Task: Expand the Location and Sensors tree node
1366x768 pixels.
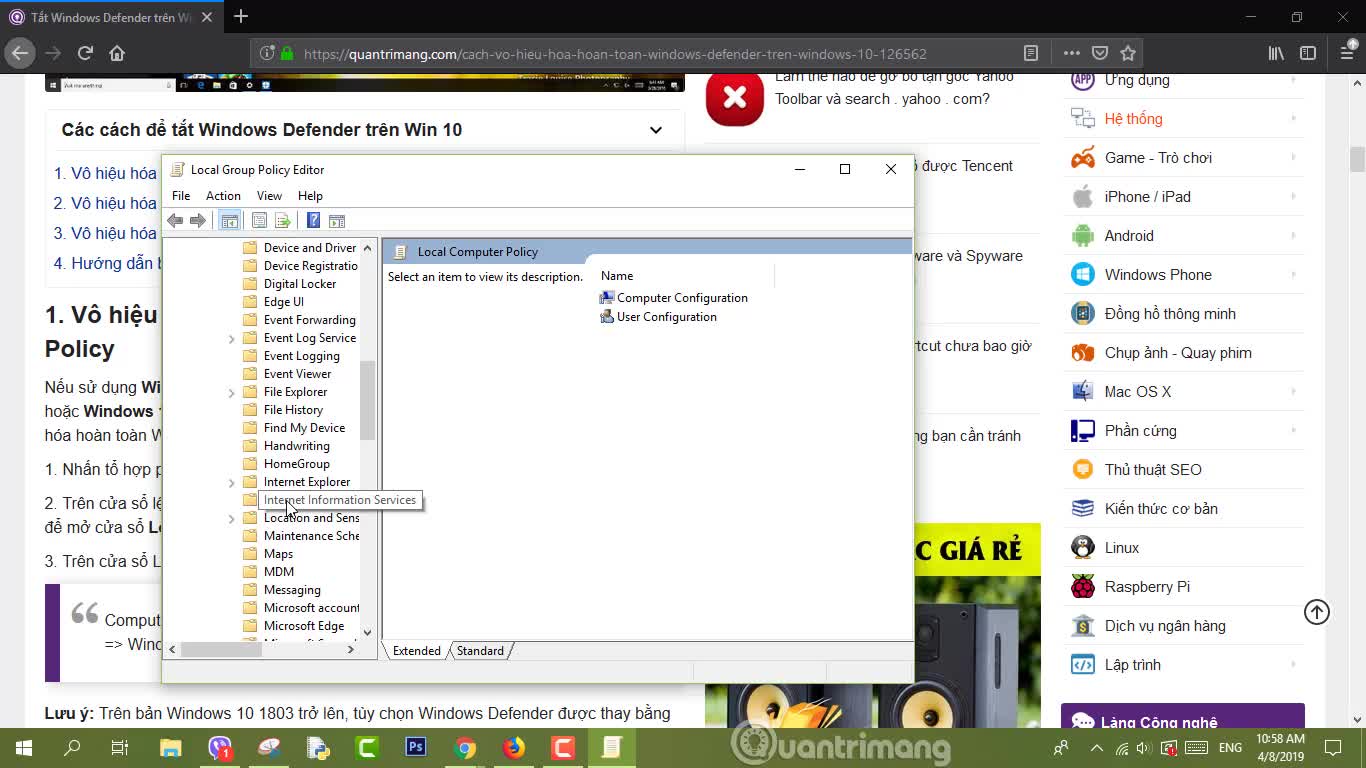Action: [x=232, y=519]
